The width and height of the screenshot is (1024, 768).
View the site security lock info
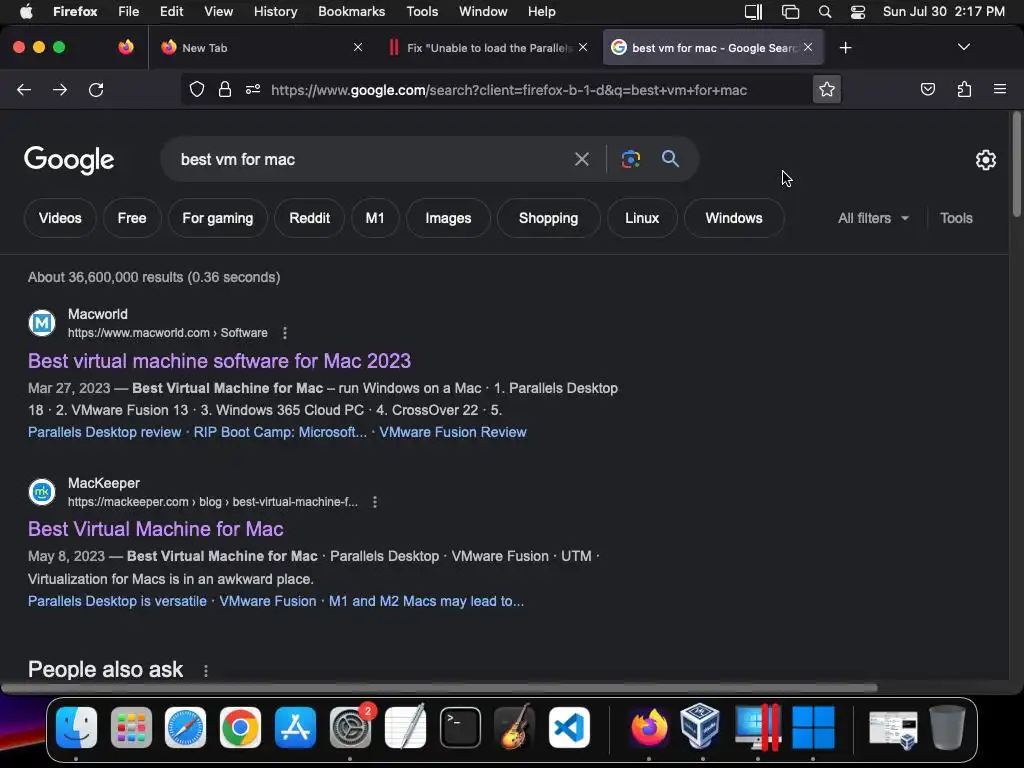[x=225, y=89]
